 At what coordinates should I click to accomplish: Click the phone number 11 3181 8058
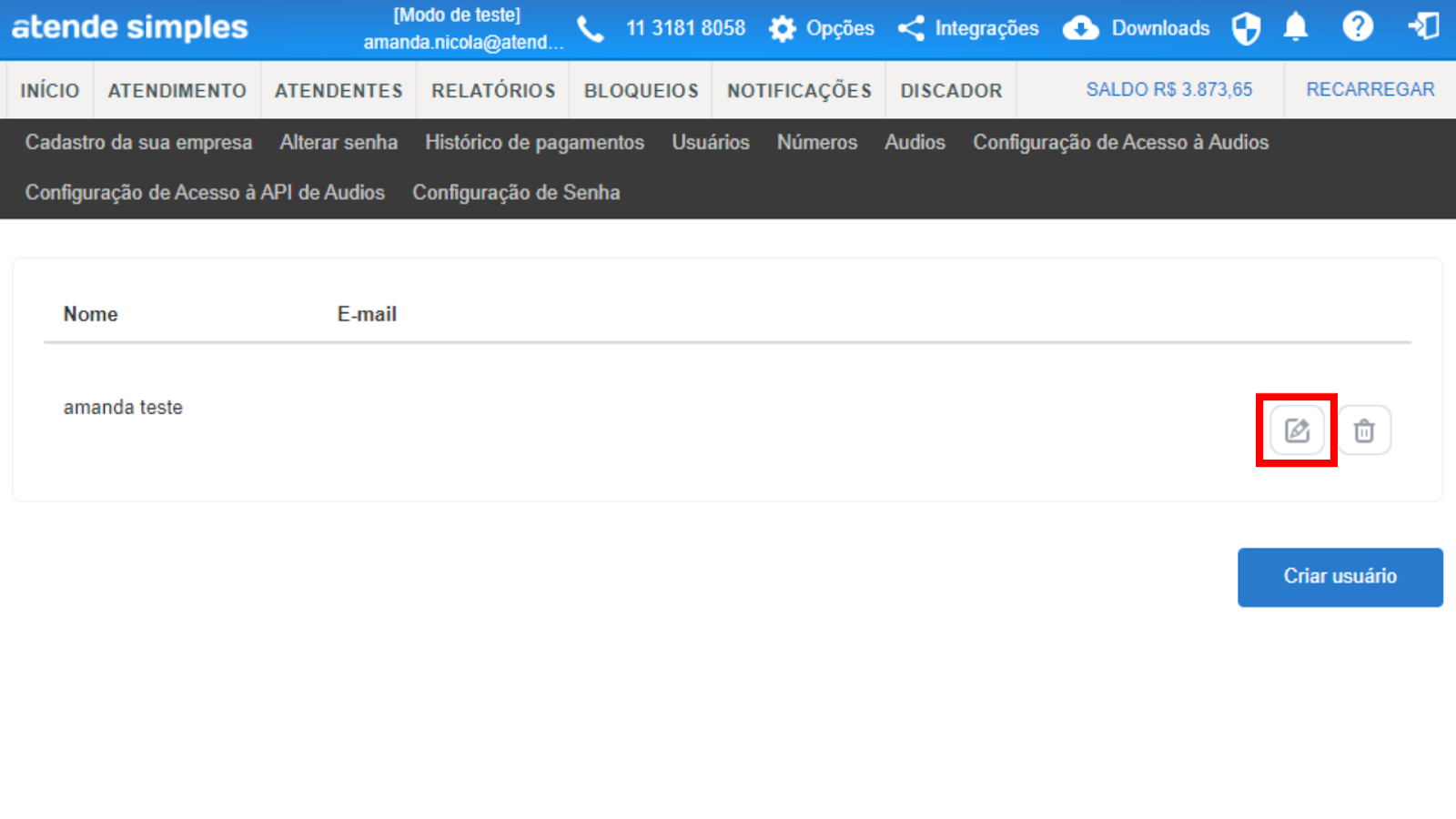684,28
